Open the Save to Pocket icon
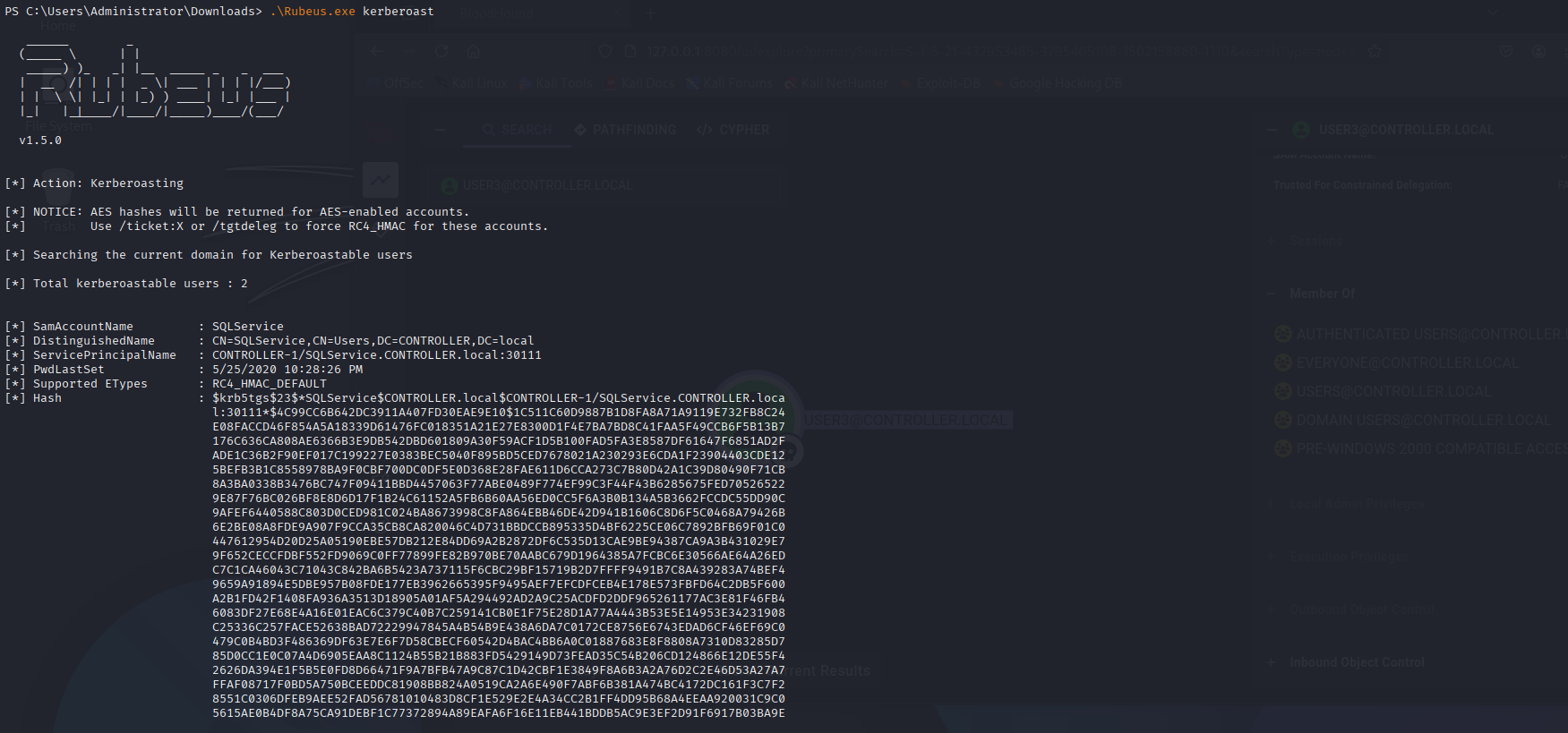1568x733 pixels. [1506, 52]
